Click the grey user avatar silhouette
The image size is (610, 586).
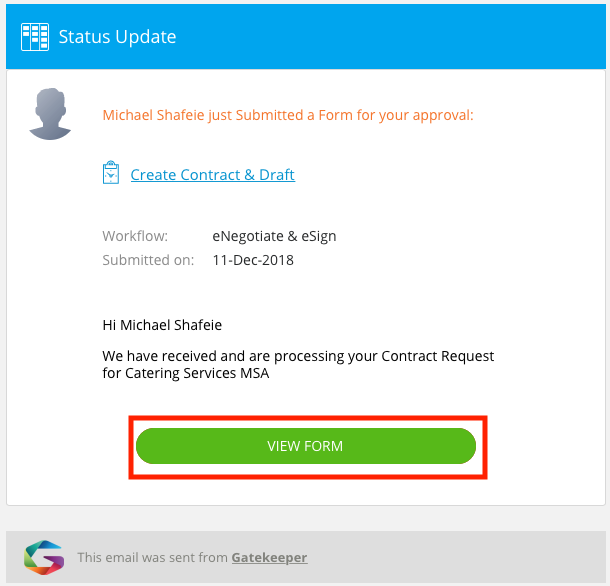click(50, 114)
